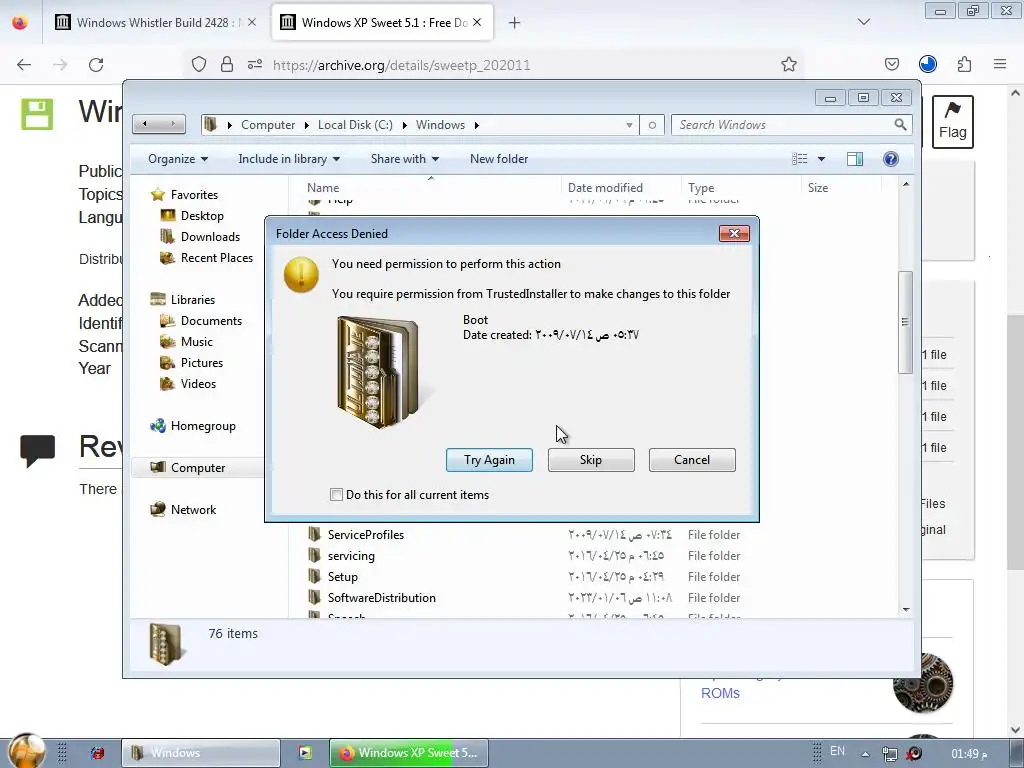Click the Windows Explorer taskbar button
The image size is (1024, 768).
click(x=201, y=753)
